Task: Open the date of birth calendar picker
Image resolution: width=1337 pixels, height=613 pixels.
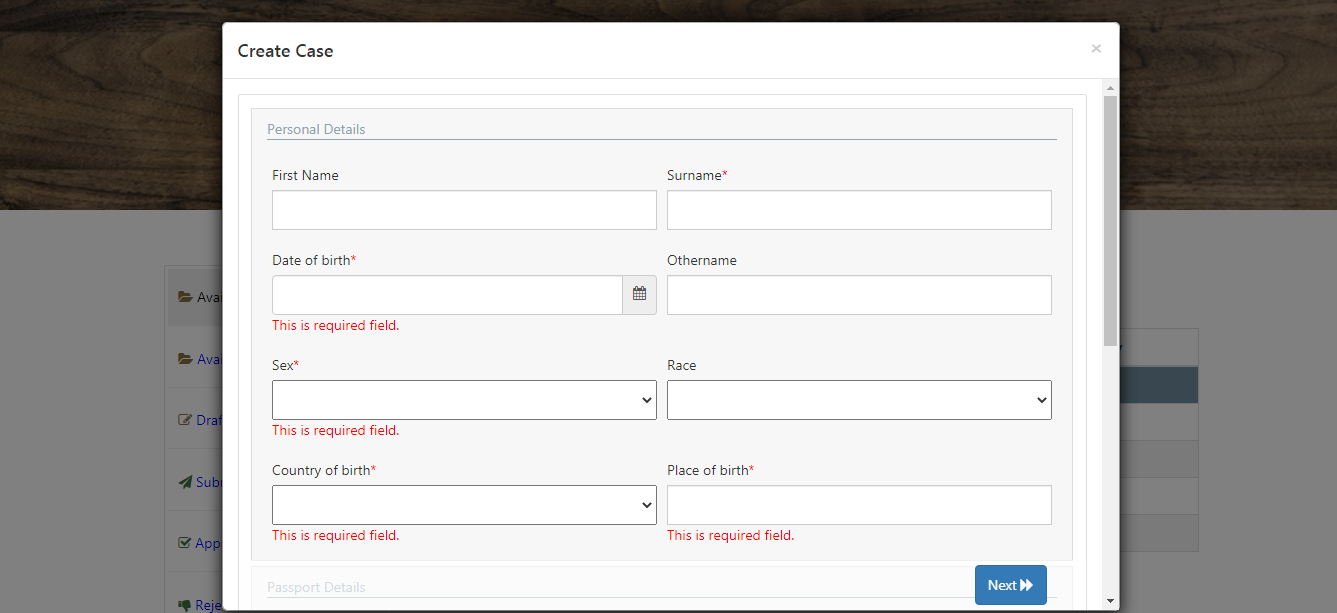Action: (640, 295)
